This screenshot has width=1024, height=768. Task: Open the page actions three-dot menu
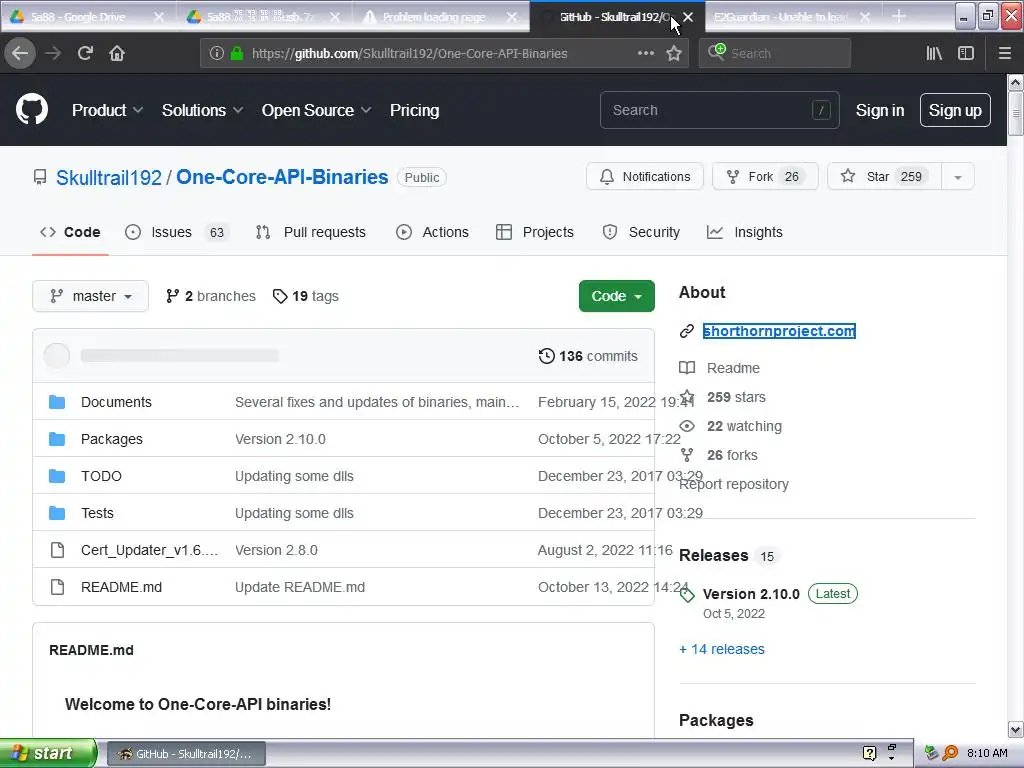(x=645, y=53)
